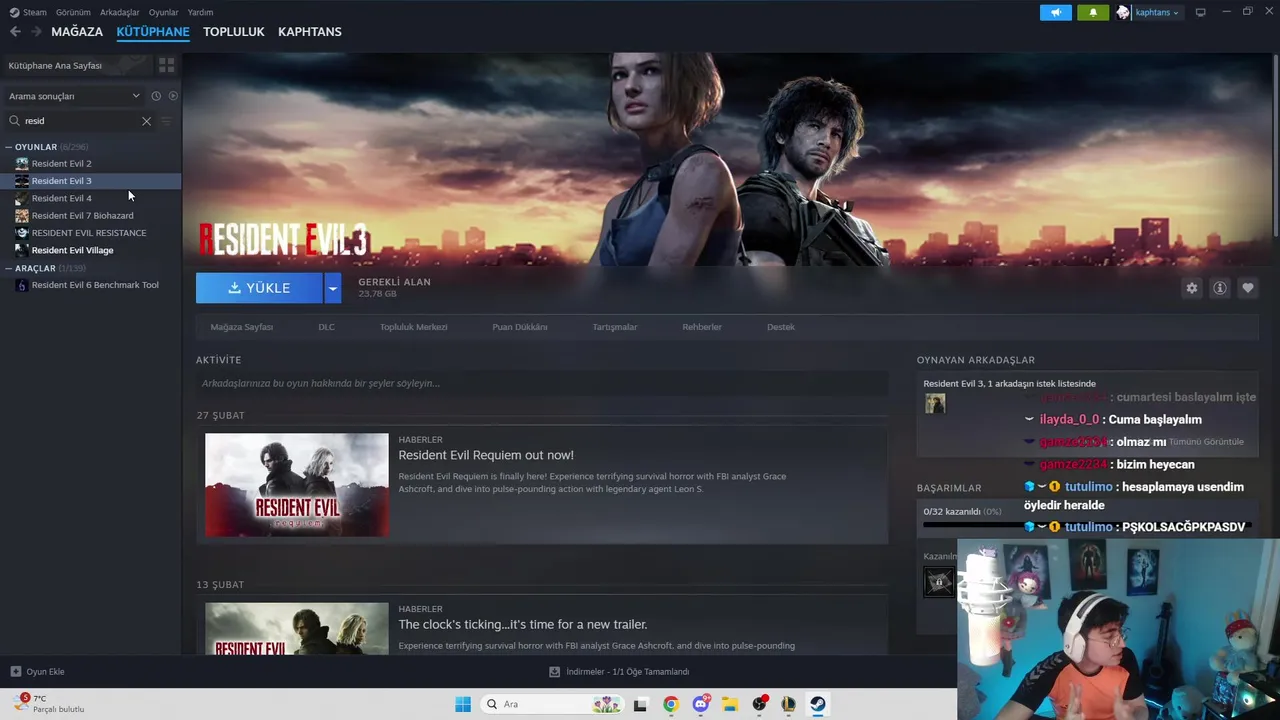
Task: Click friend avatar in Oynayan Arkadaşlar
Action: click(x=935, y=403)
